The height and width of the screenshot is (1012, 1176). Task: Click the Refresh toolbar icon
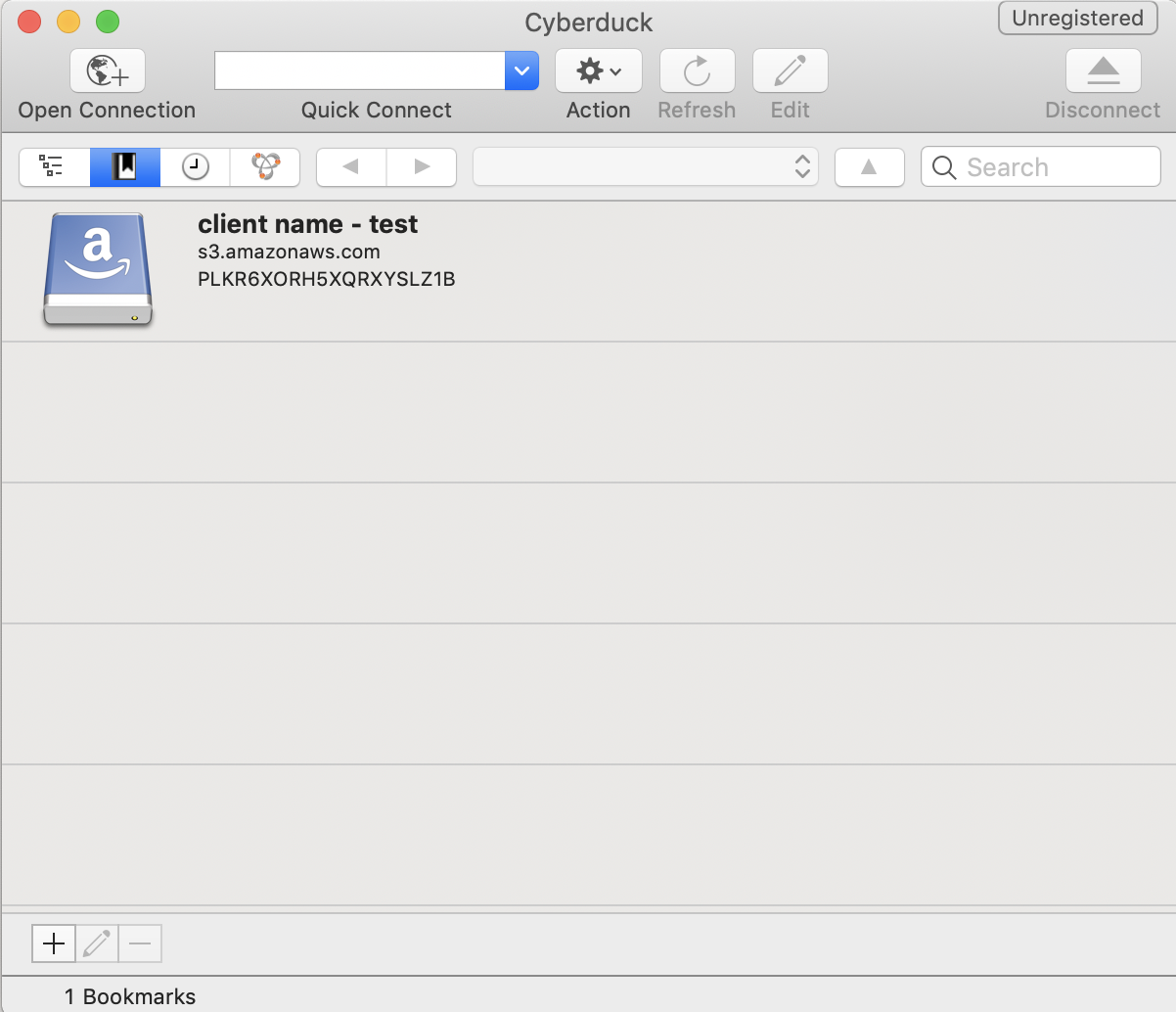697,71
